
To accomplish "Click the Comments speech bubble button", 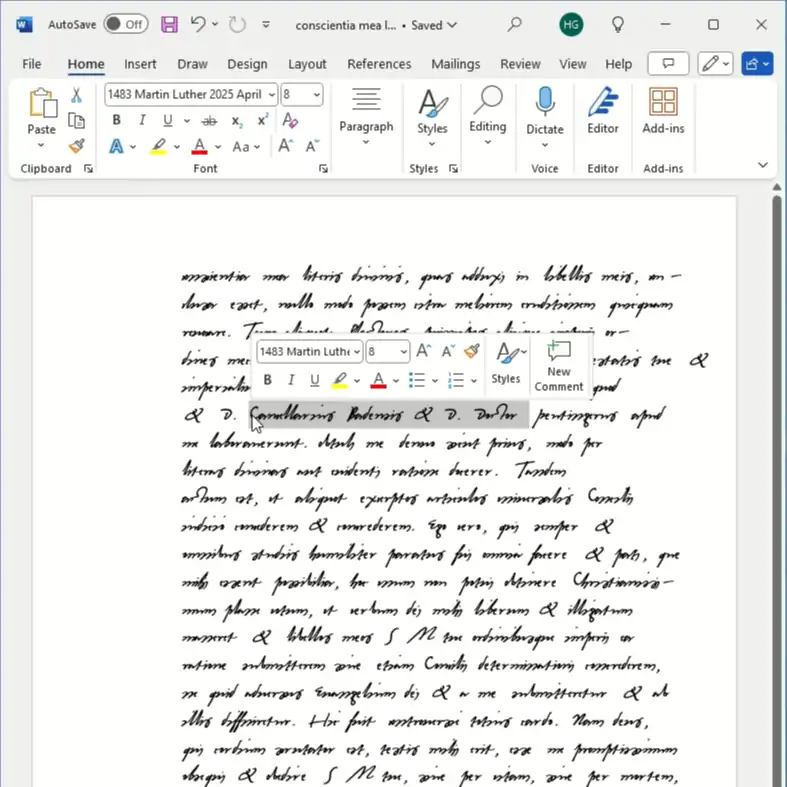I will (668, 64).
